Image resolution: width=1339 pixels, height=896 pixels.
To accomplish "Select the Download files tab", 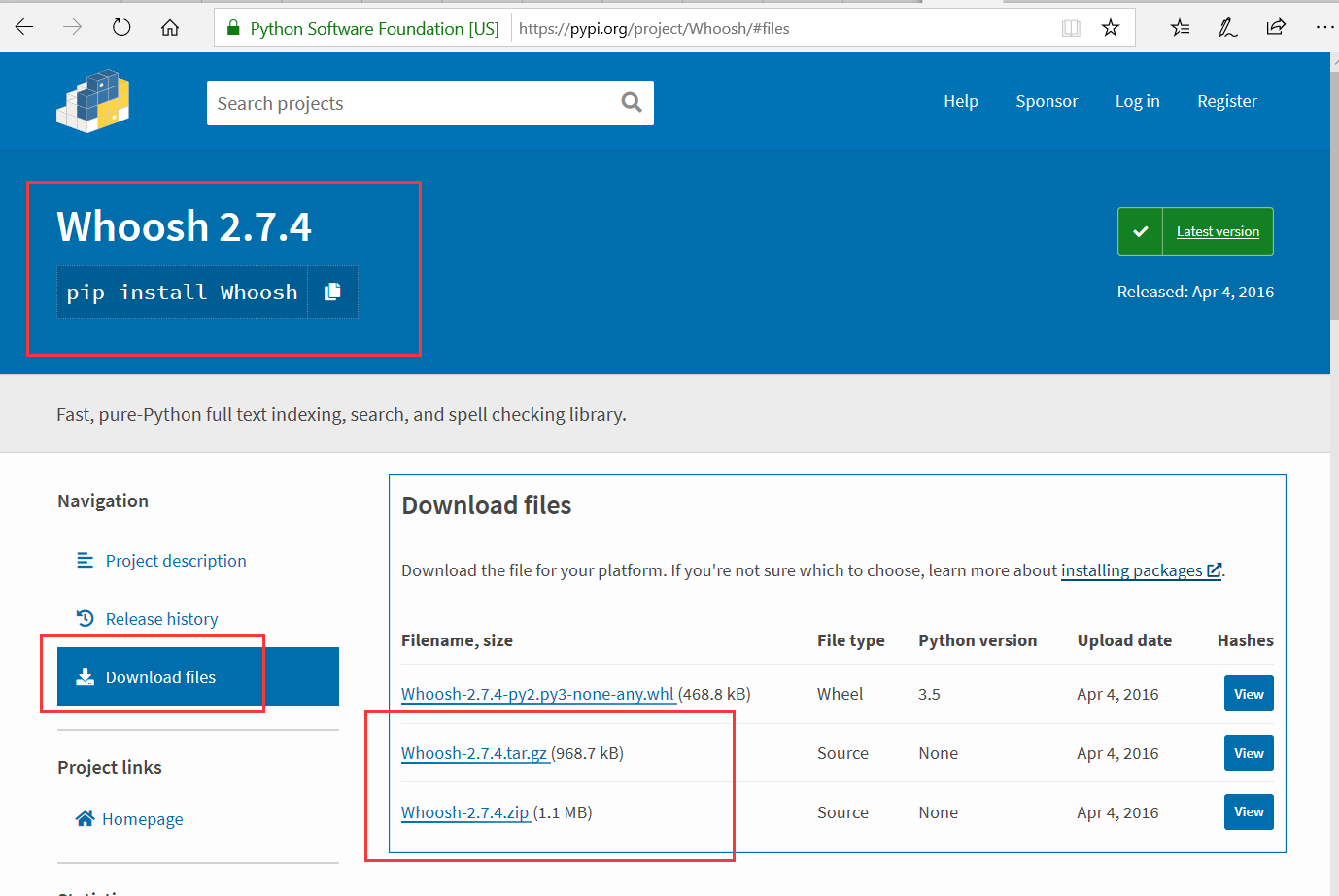I will [x=198, y=676].
